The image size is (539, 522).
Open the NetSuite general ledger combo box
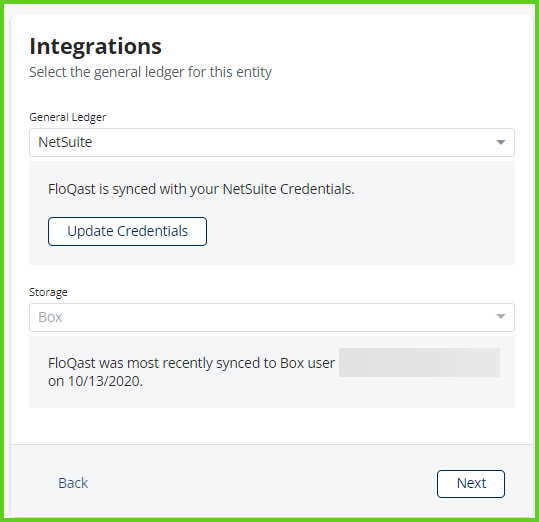click(272, 142)
